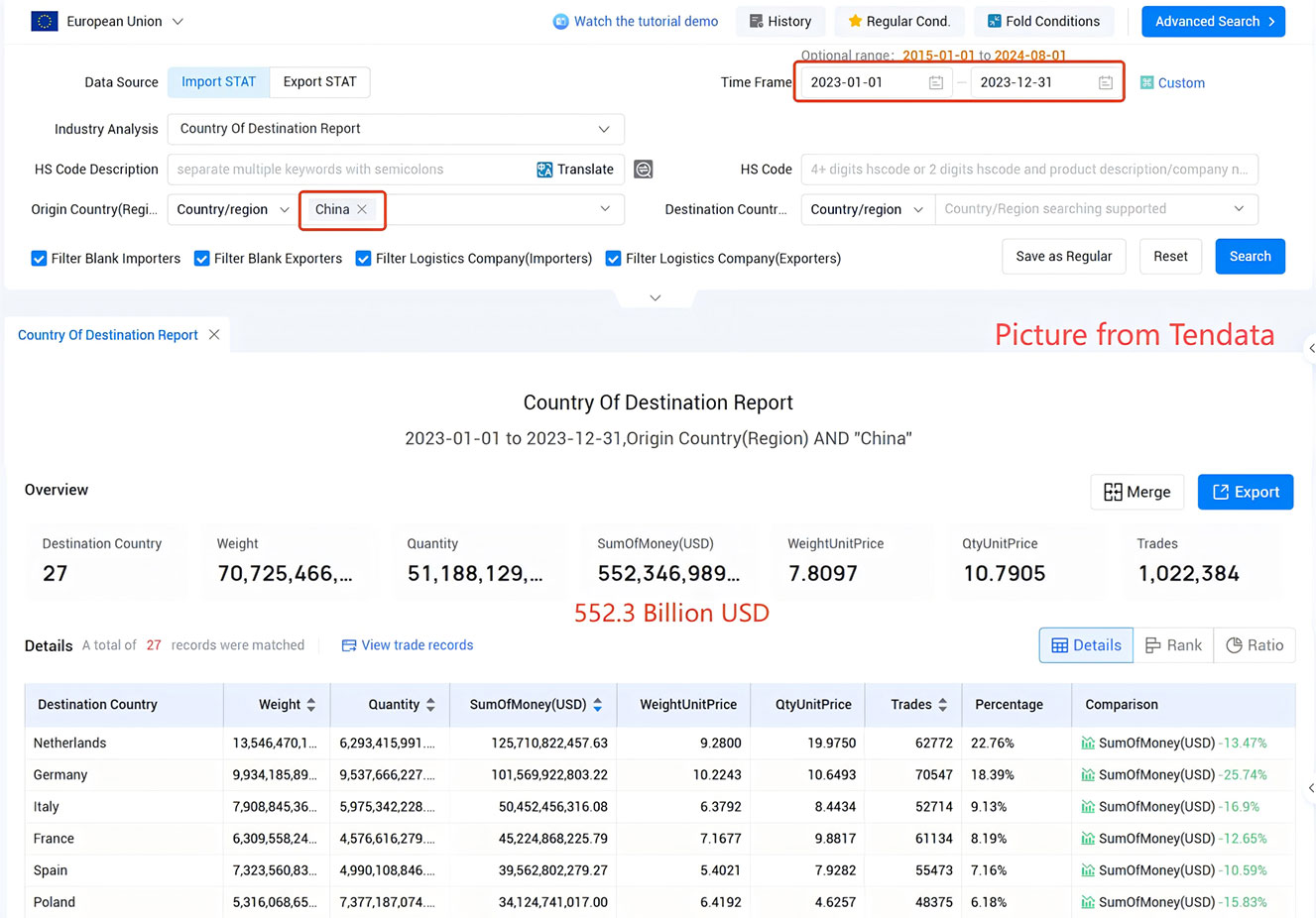Click Save as Regular button

tap(1064, 257)
